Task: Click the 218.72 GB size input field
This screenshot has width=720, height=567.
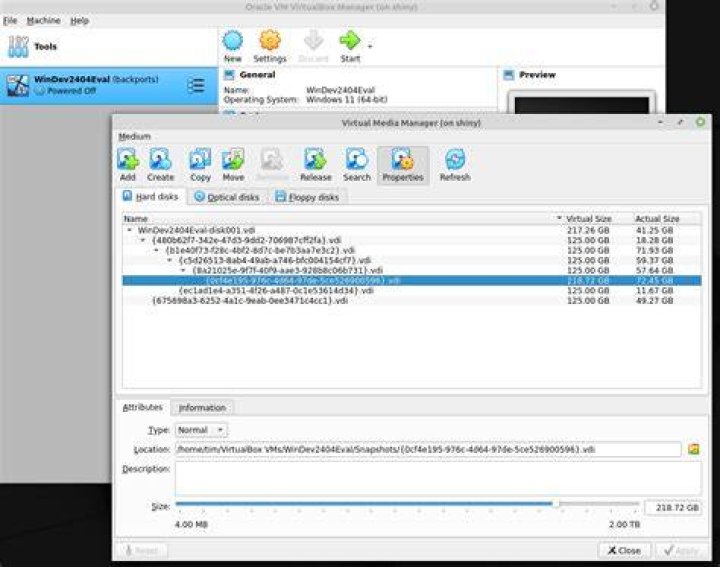Action: coord(673,508)
